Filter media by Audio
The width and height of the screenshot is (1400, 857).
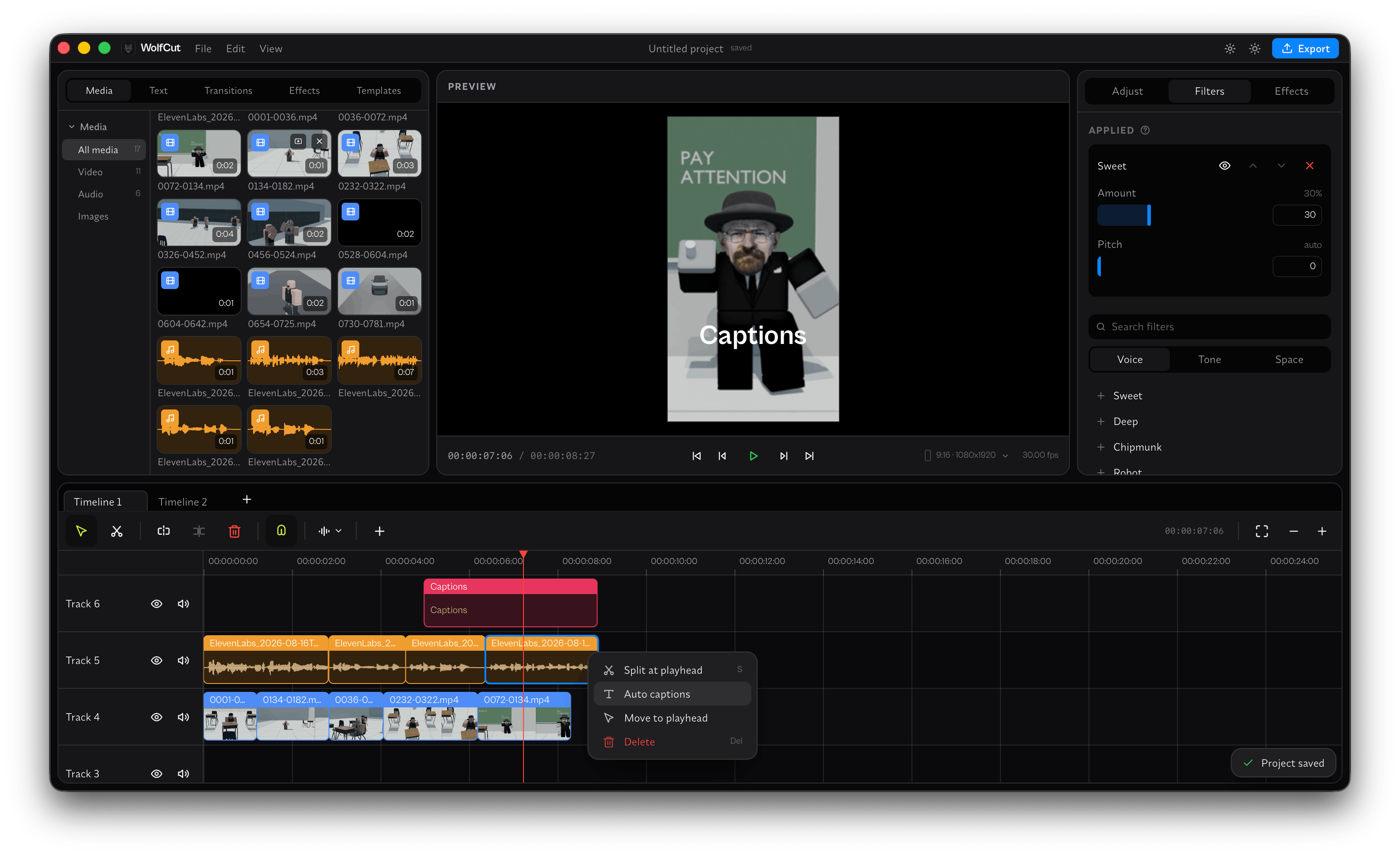104,194
